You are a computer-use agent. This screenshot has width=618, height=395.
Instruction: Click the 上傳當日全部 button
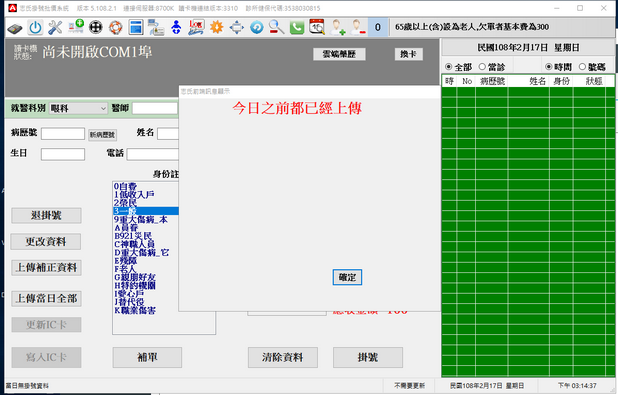47,298
